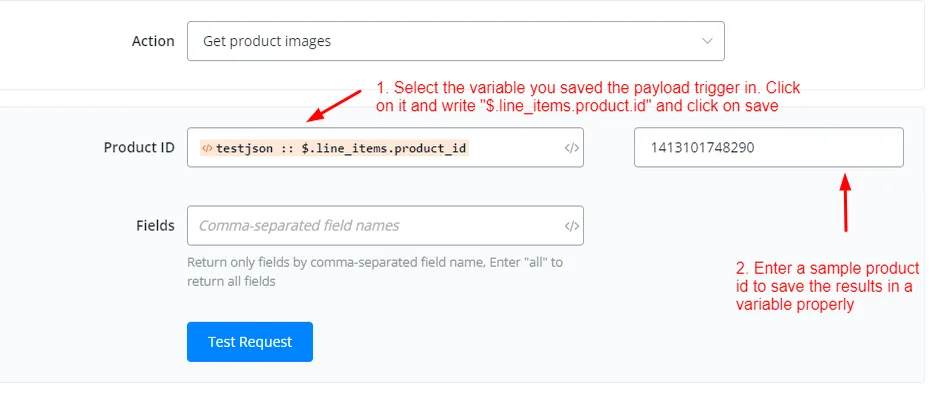Click the Get product images selected value

pos(267,41)
